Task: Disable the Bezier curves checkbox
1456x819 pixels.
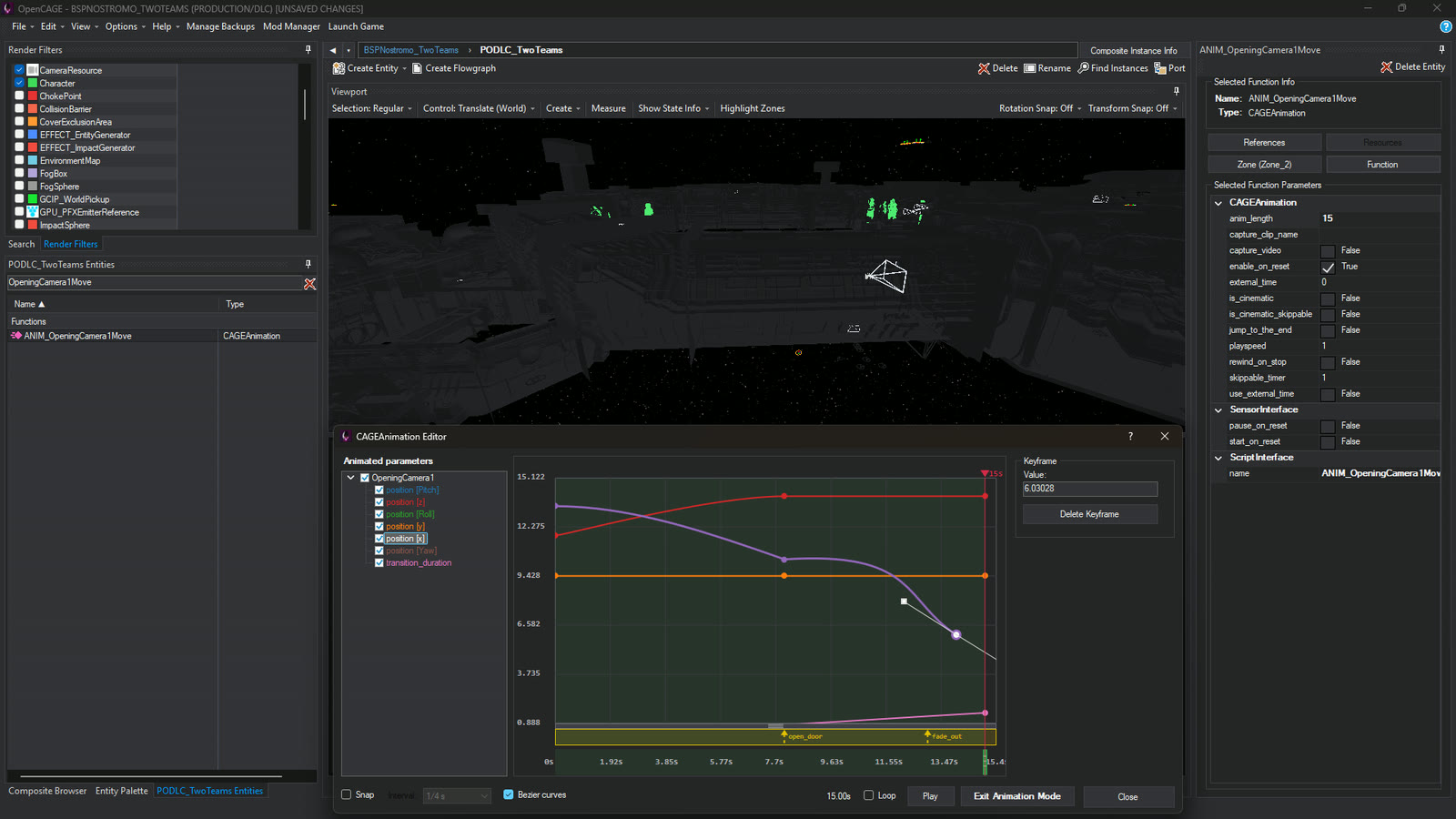Action: [x=509, y=795]
